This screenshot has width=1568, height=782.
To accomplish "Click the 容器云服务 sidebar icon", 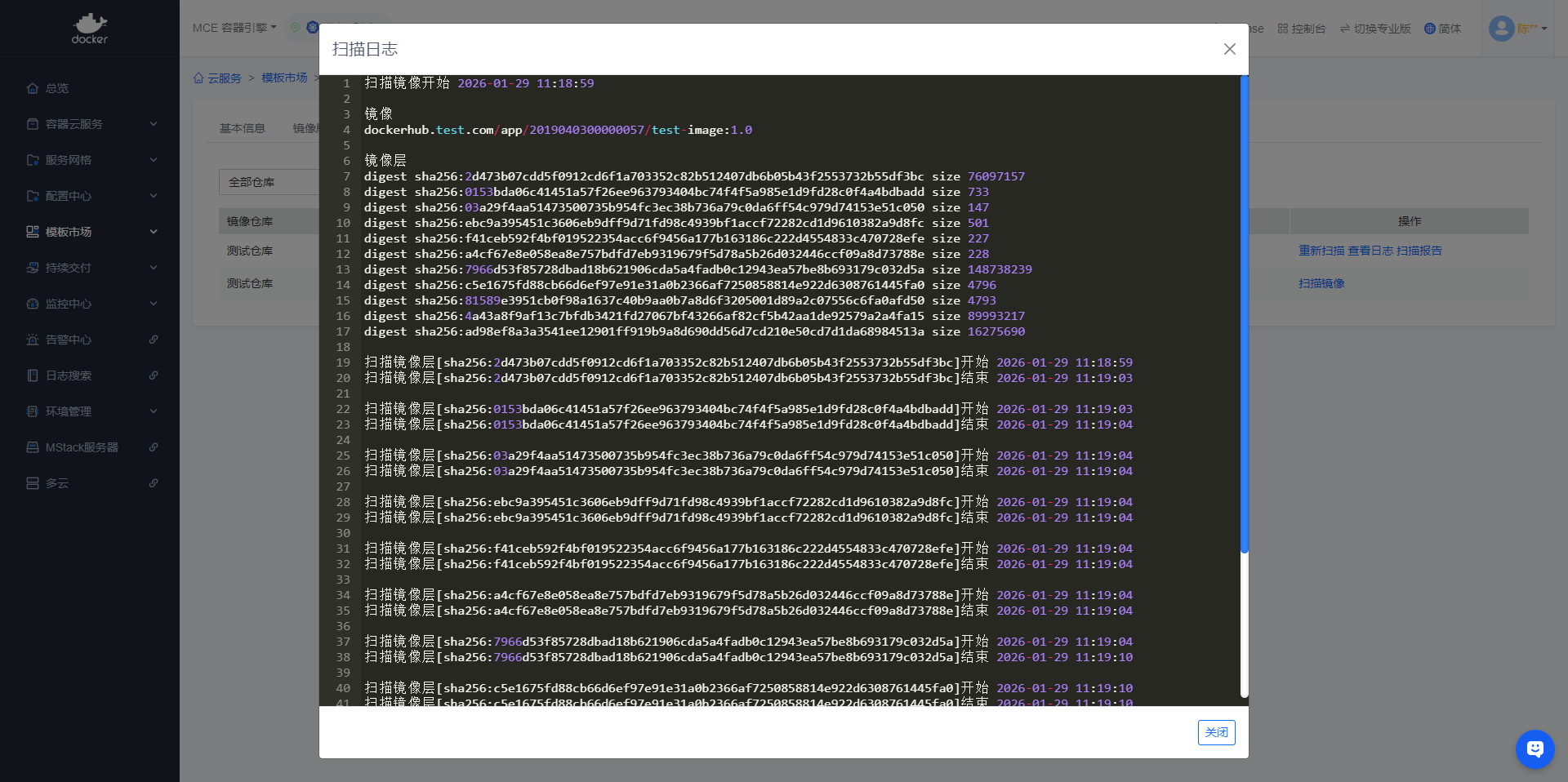I will 33,124.
